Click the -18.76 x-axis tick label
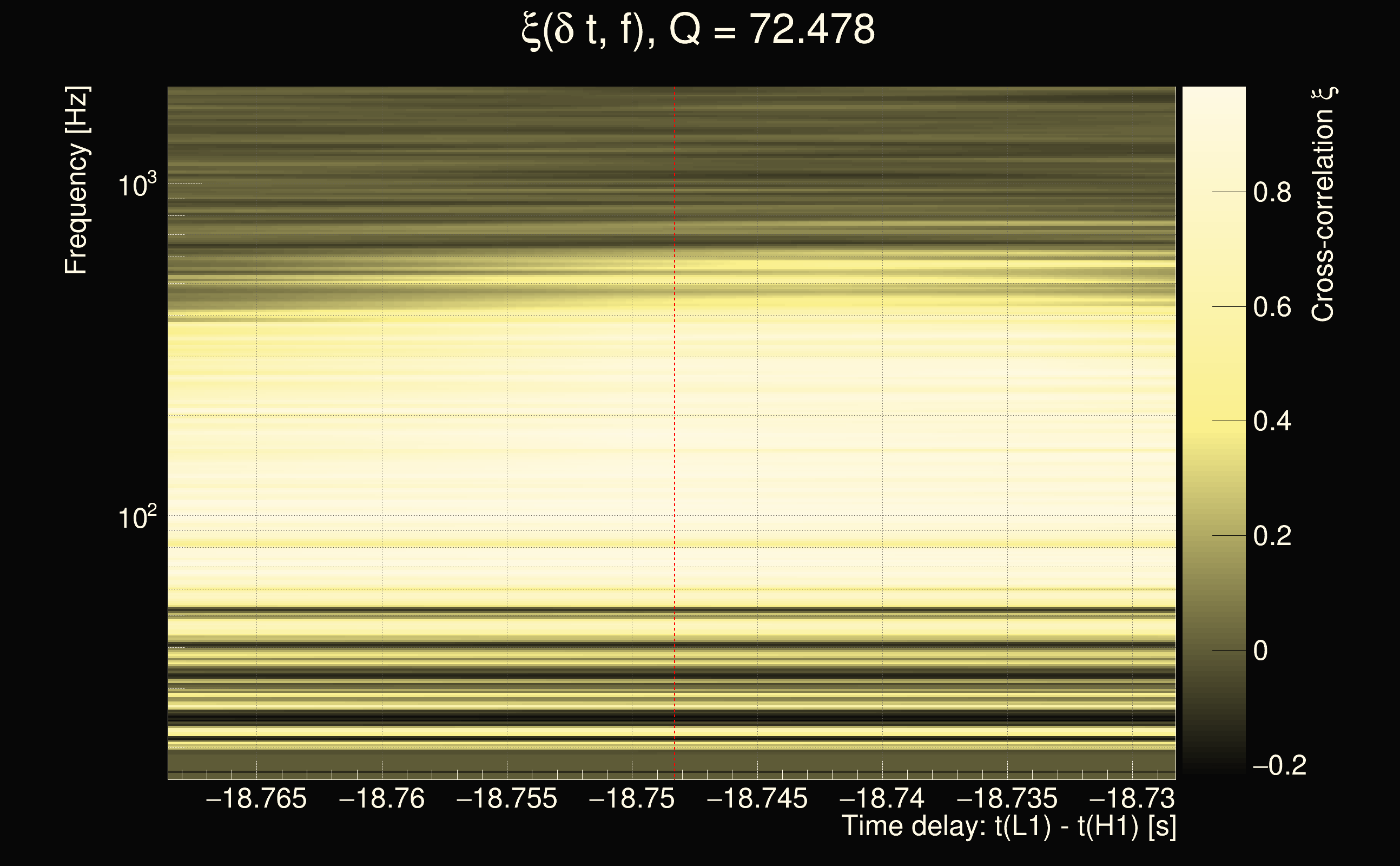The image size is (1400, 866). [382, 798]
